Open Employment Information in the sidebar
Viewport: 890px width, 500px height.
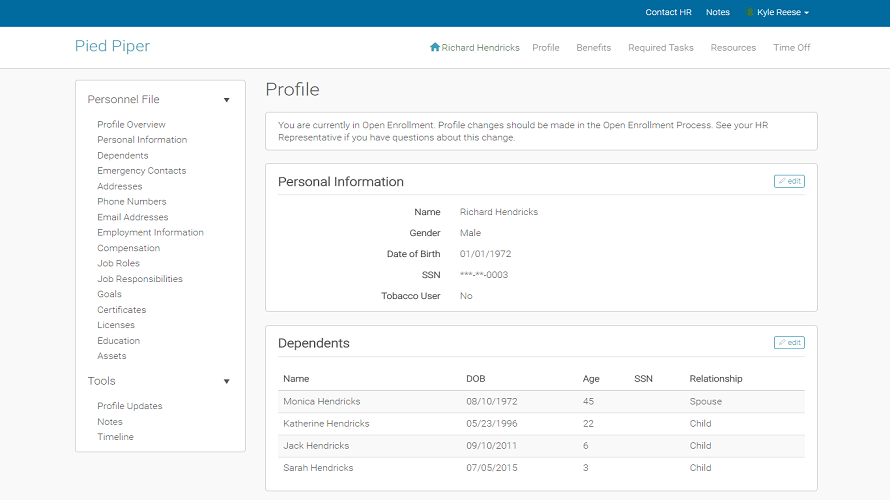150,232
